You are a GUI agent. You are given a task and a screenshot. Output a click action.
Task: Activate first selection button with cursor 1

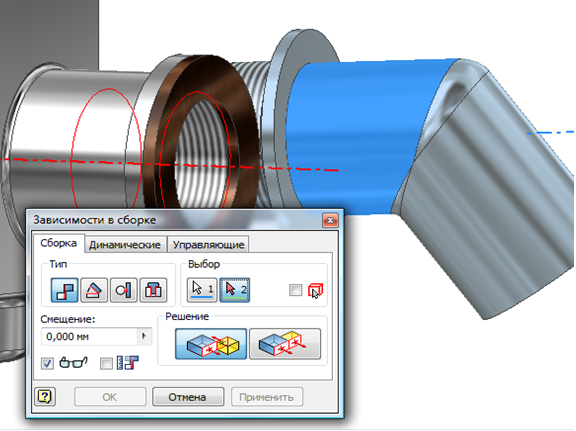(x=202, y=290)
